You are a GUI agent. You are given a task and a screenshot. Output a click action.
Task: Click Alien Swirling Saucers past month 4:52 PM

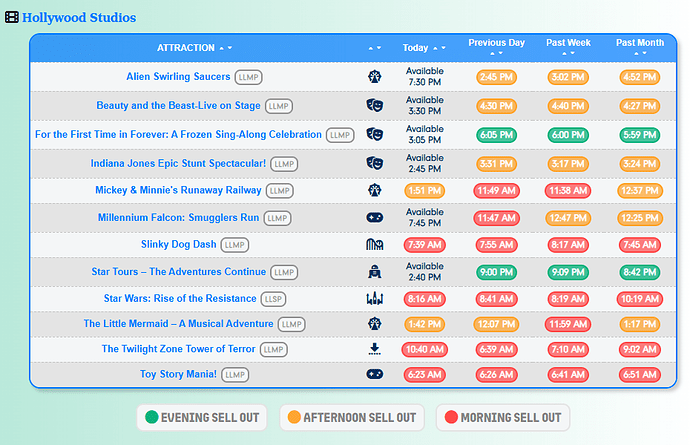tap(640, 77)
